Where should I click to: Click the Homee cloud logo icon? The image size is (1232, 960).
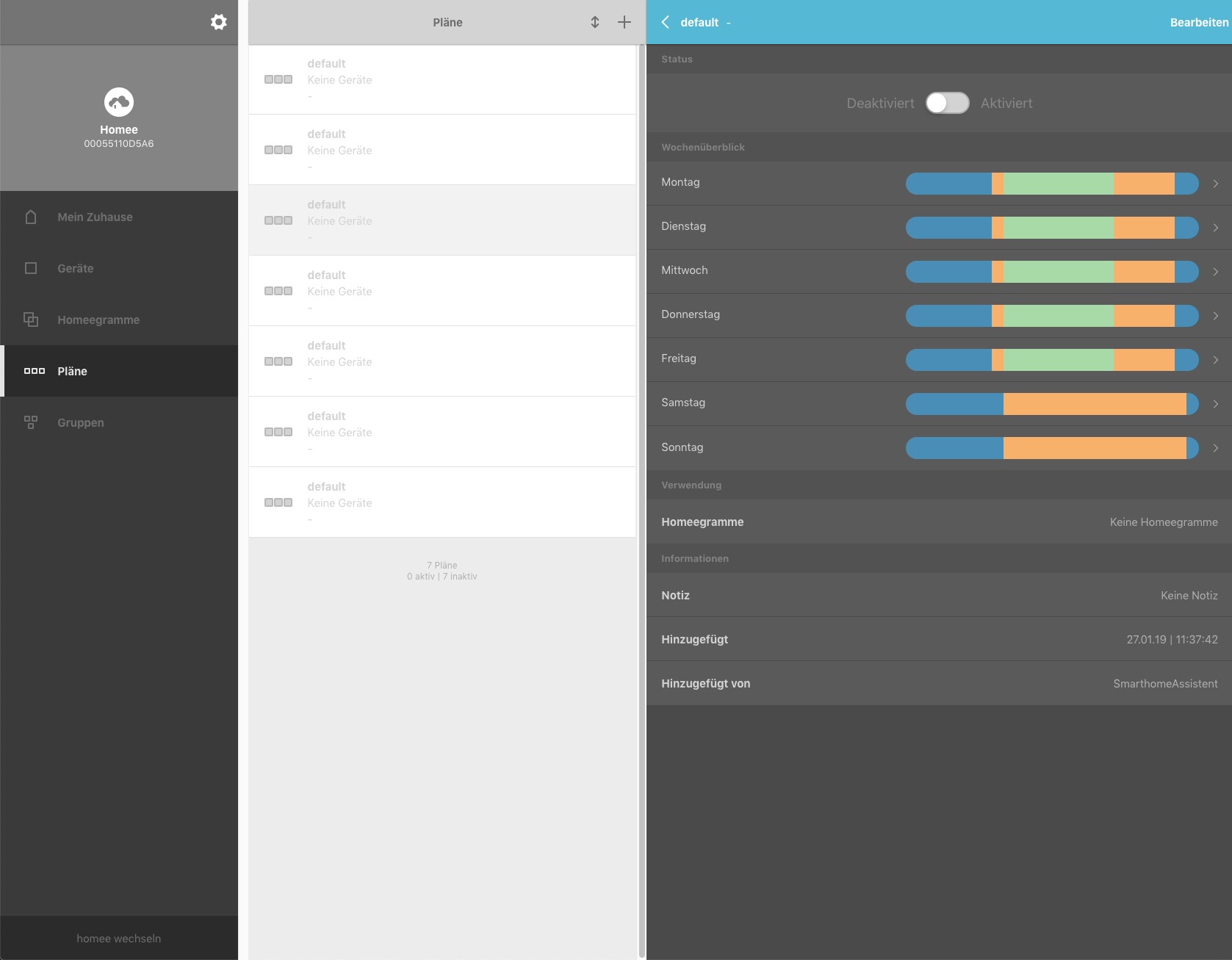[119, 102]
